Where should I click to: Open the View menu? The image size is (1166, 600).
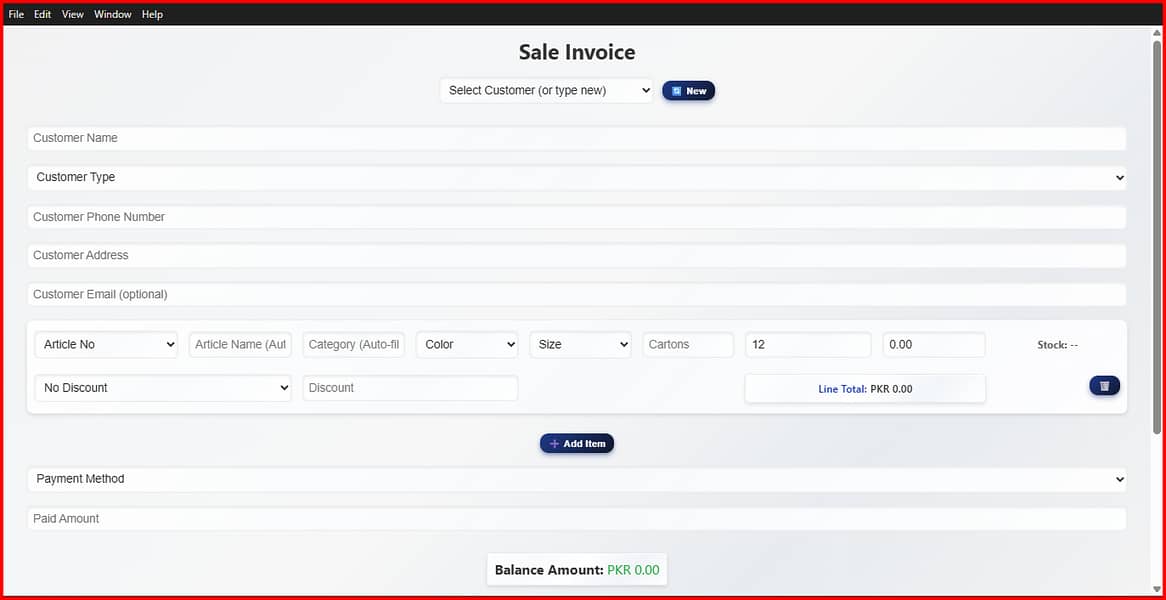72,13
